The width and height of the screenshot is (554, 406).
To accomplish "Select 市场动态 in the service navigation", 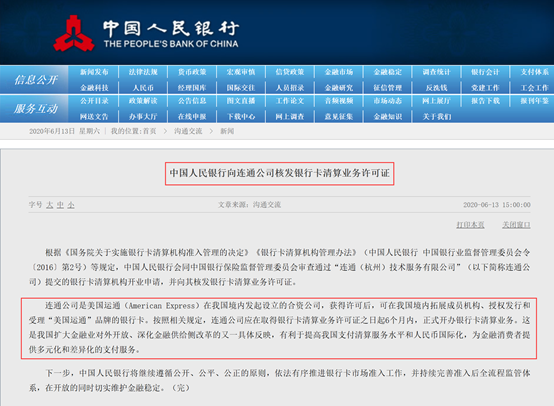I will click(x=388, y=101).
